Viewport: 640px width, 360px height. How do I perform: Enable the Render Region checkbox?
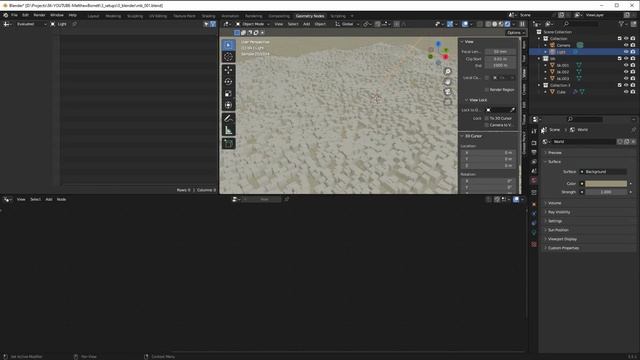(487, 89)
